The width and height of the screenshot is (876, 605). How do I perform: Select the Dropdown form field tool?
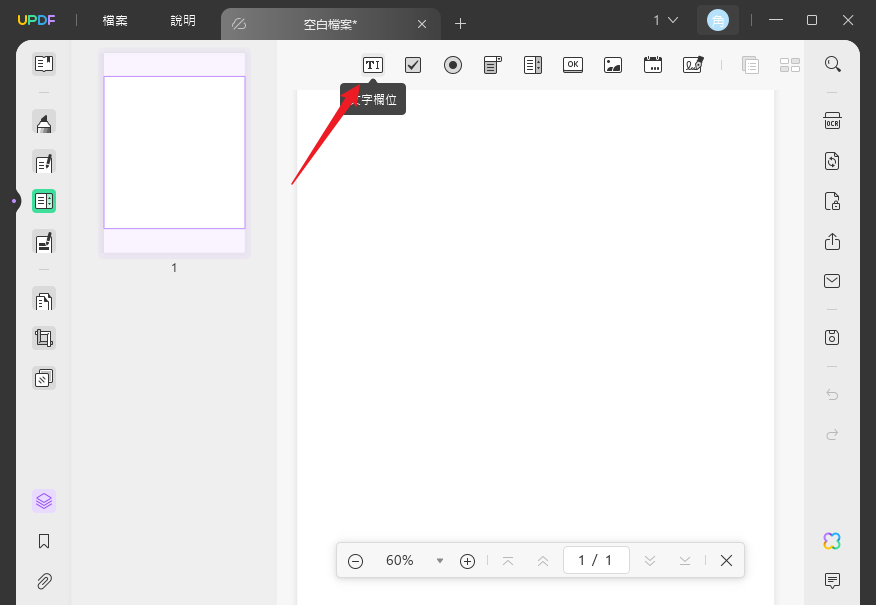pyautogui.click(x=493, y=65)
